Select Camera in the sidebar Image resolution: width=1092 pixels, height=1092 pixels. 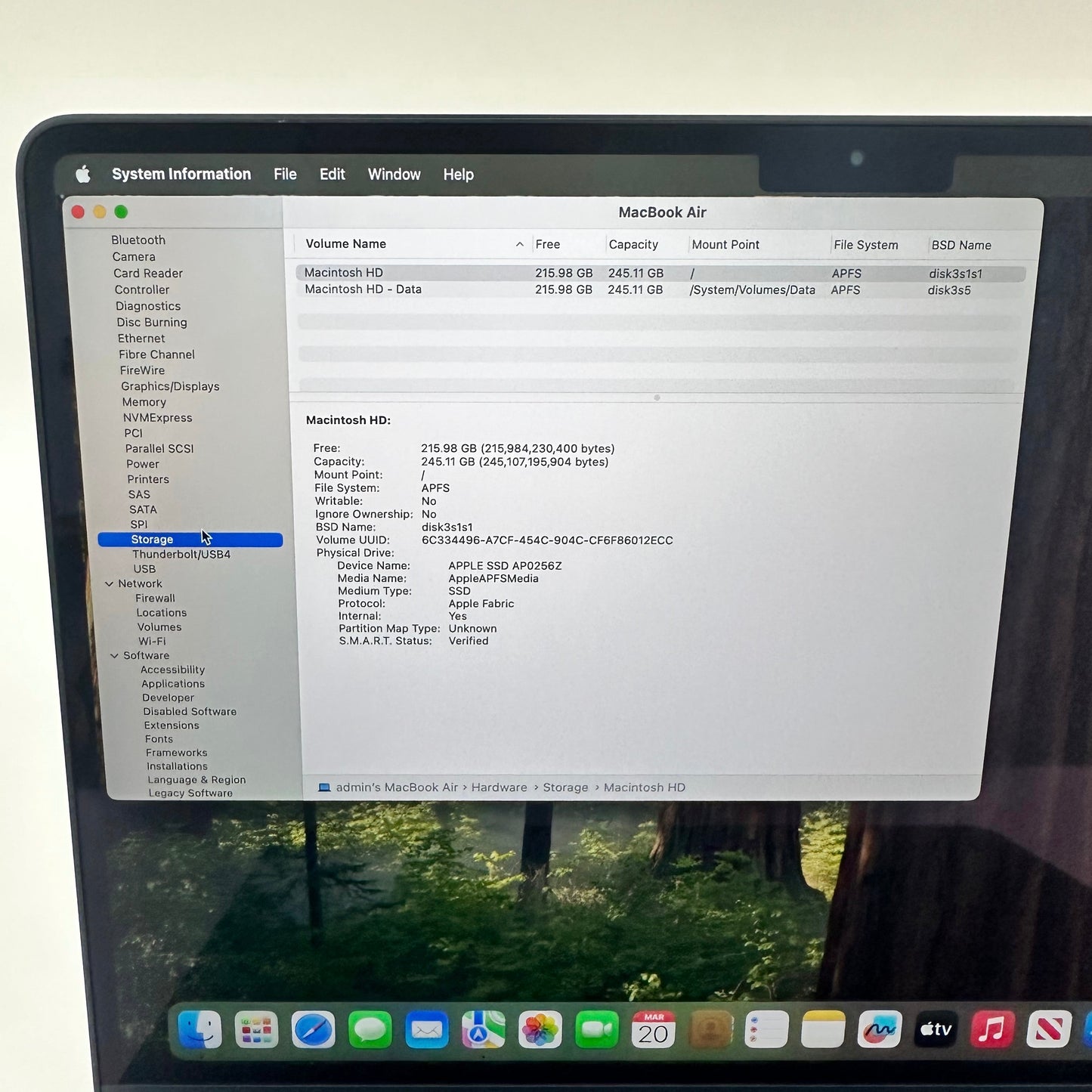click(134, 256)
